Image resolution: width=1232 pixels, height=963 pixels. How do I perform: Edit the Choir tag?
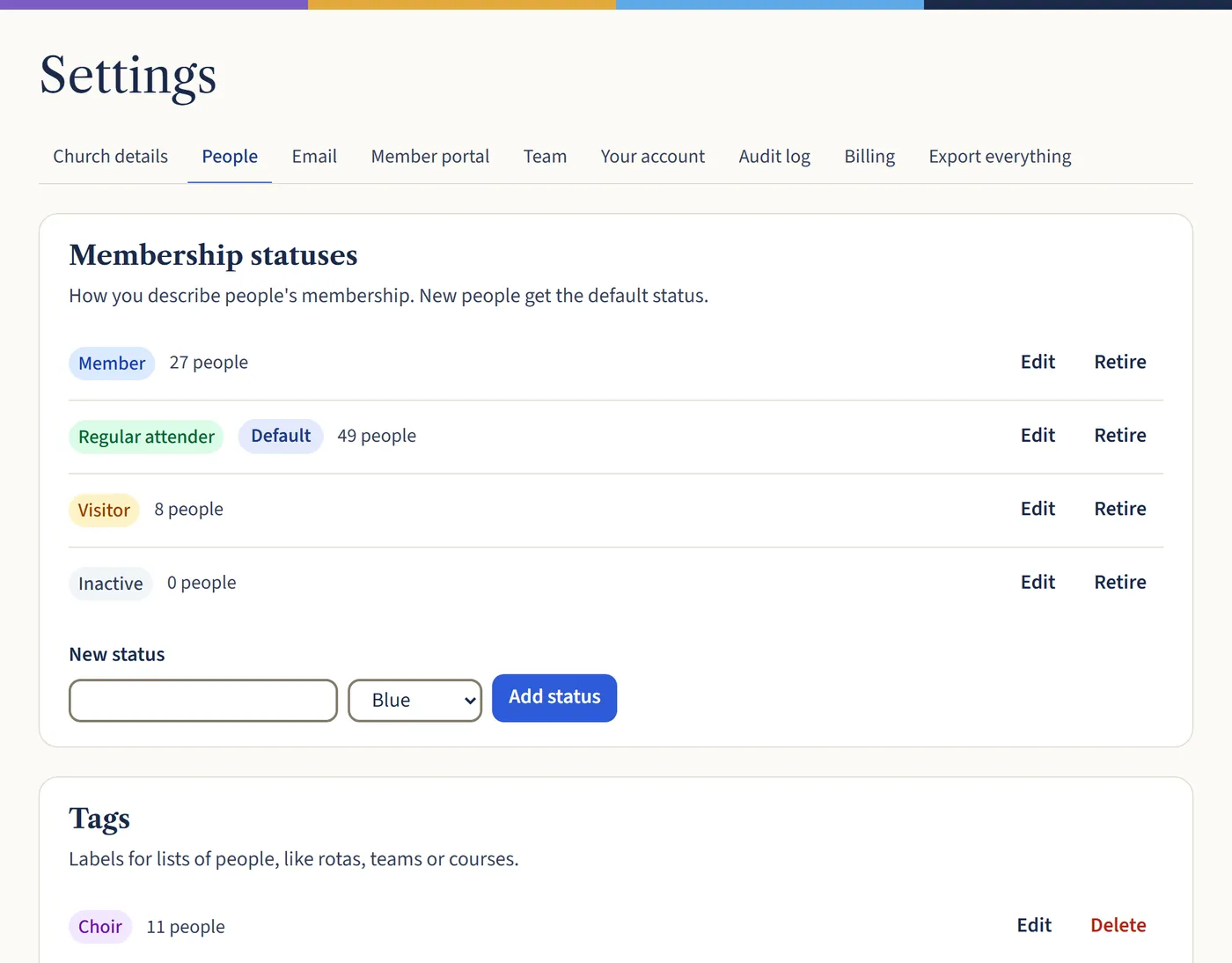click(x=1034, y=925)
